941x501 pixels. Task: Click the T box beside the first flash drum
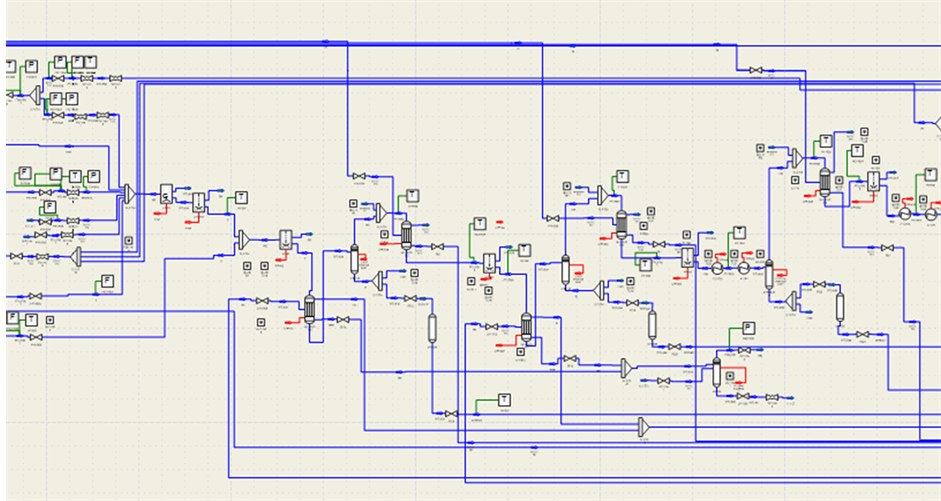point(240,196)
